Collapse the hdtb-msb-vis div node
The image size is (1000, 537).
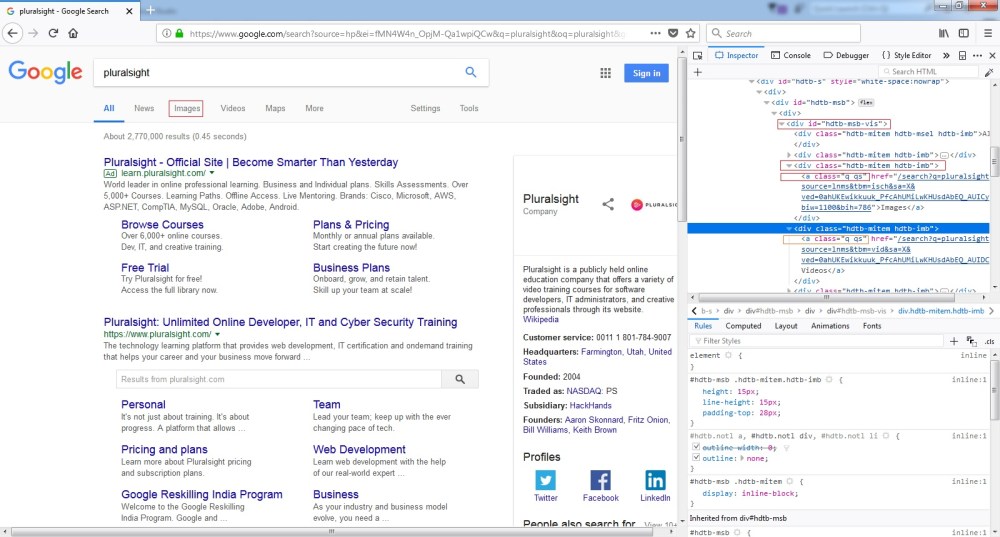(780, 123)
